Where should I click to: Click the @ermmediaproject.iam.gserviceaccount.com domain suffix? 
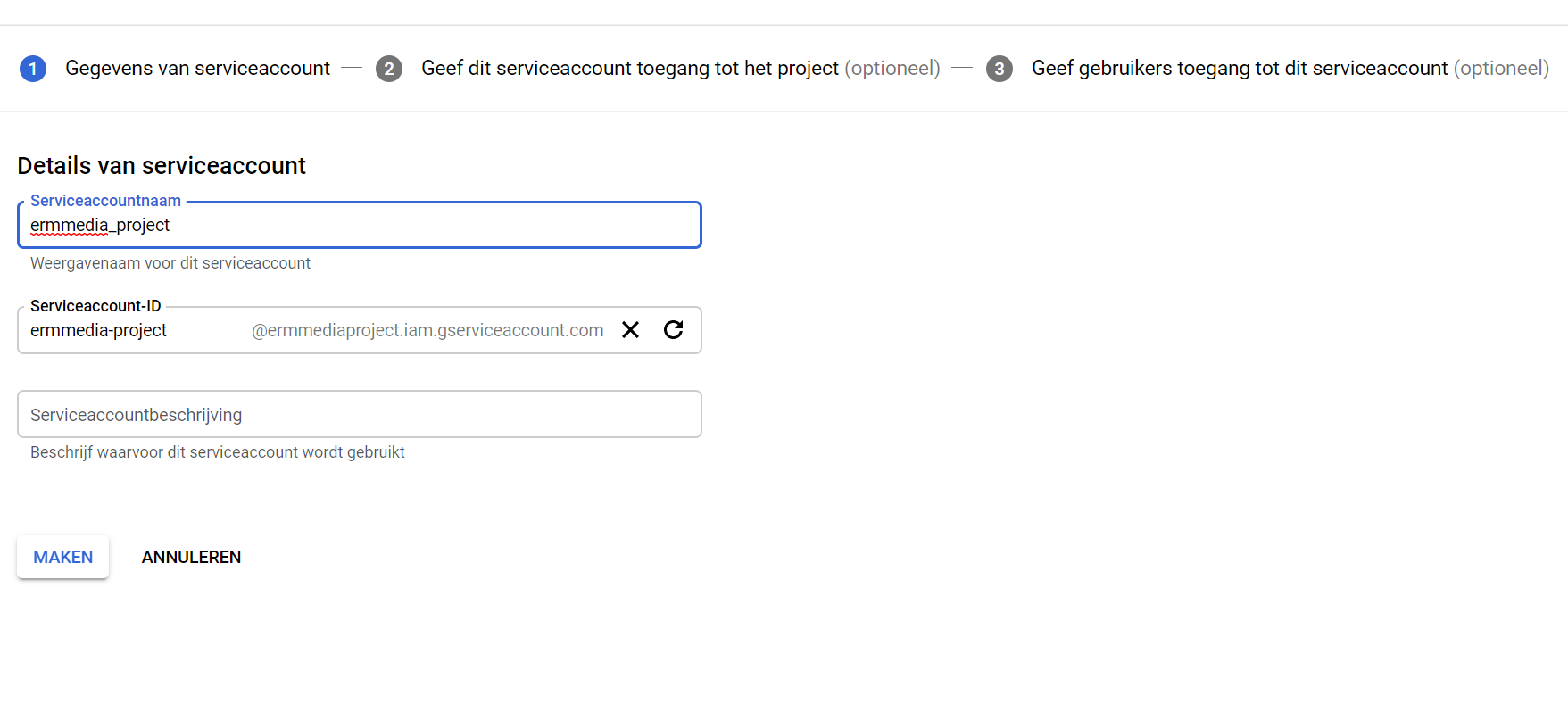click(x=427, y=330)
